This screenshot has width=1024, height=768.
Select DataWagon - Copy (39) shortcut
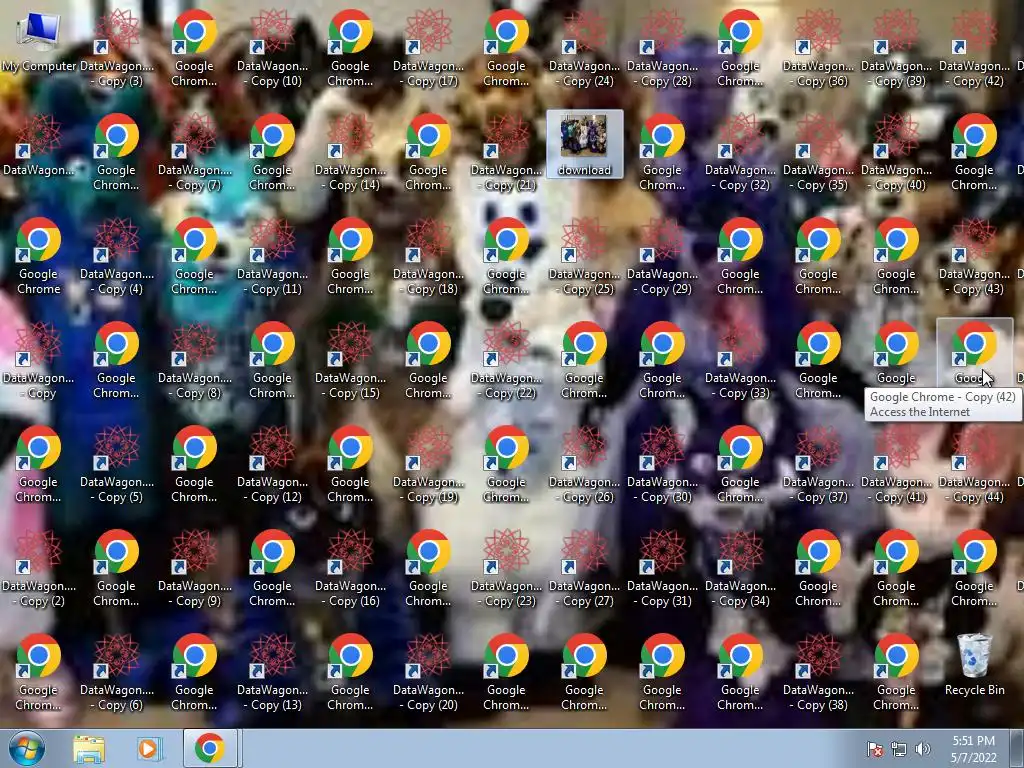[x=897, y=47]
